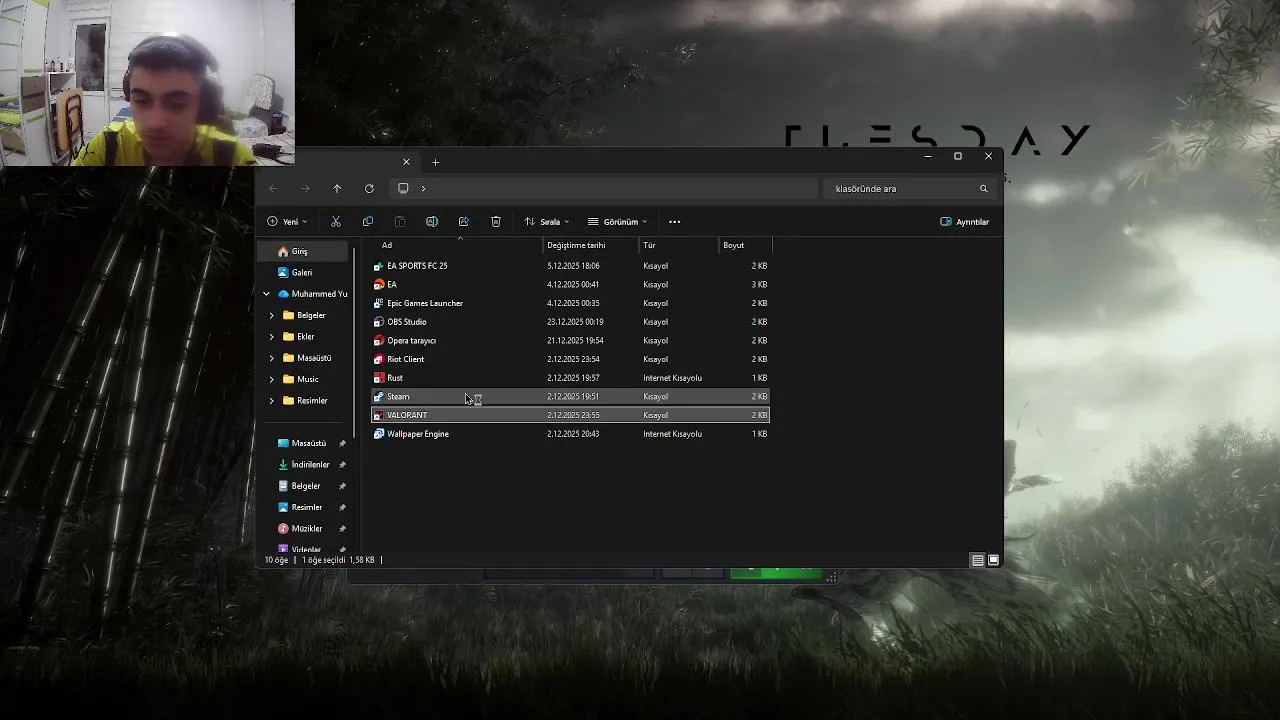Open the Yeni new item dropdown
This screenshot has width=1280, height=720.
287,222
